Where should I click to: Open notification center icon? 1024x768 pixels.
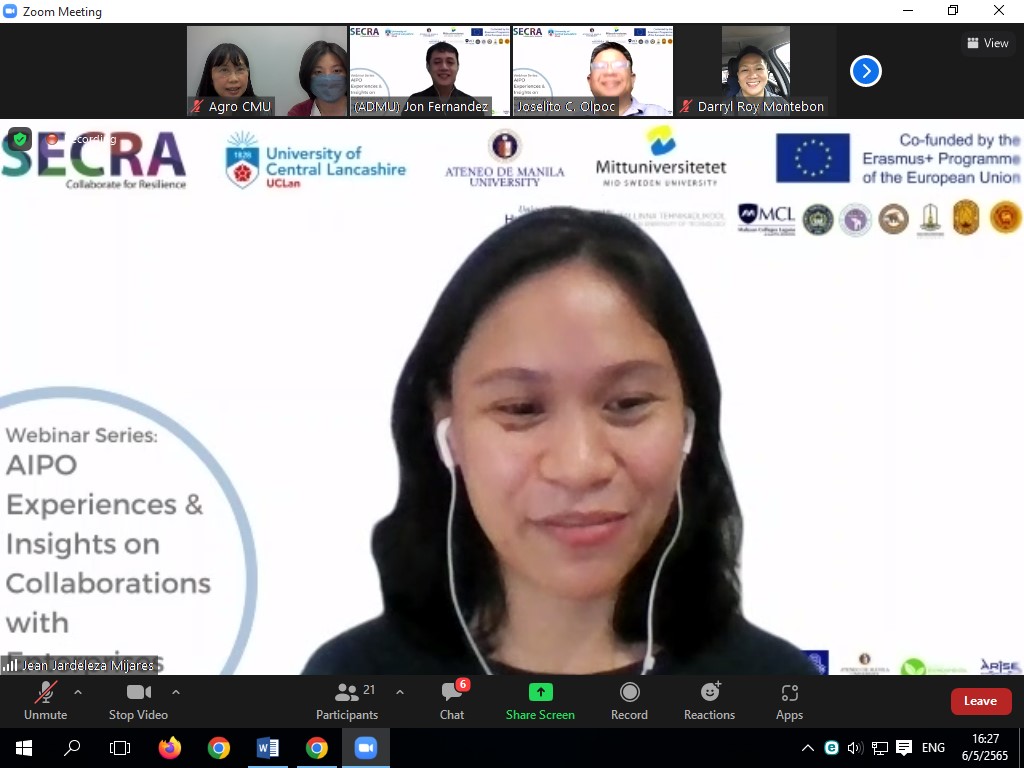(x=904, y=748)
